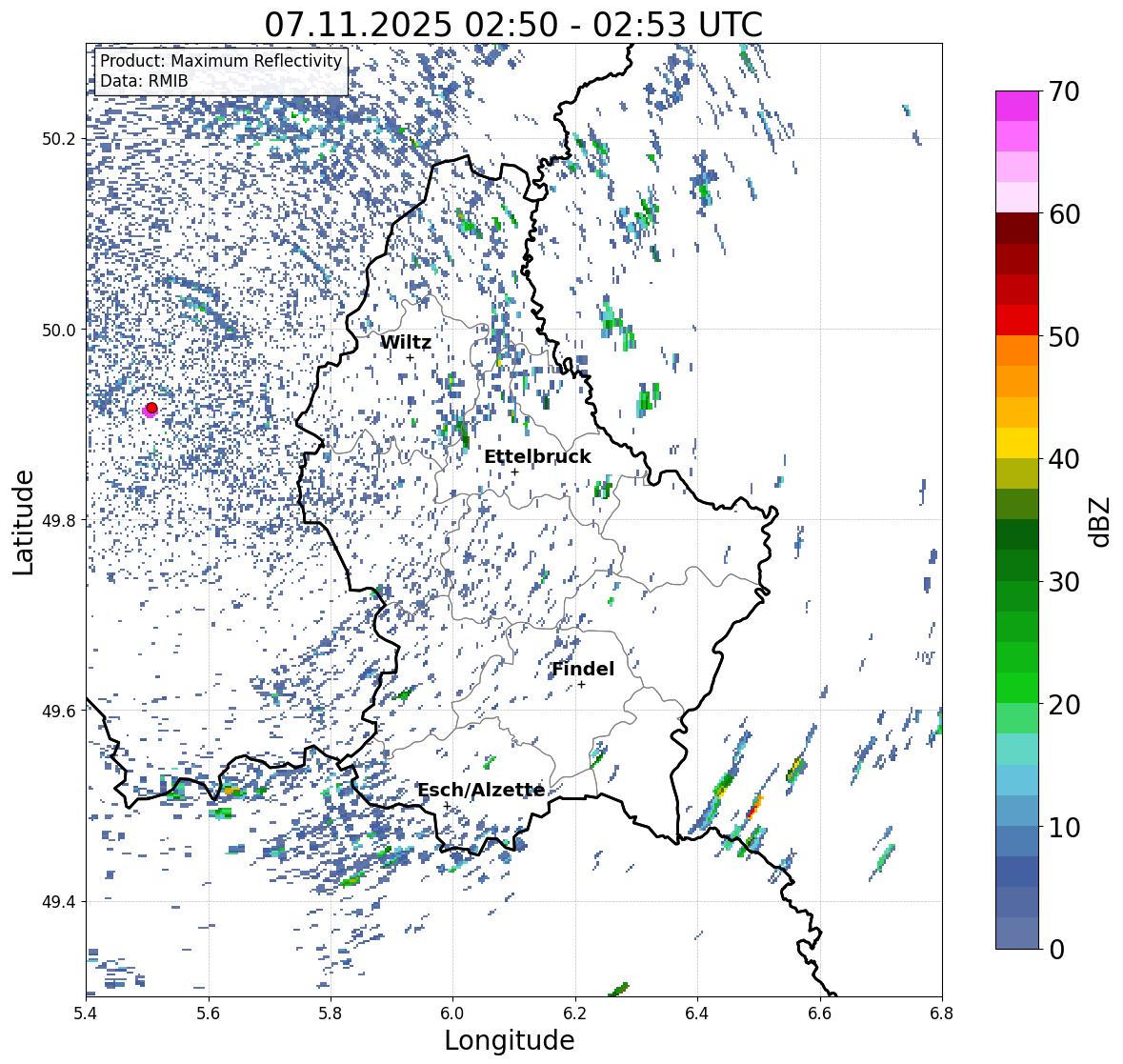Click the 'Data: RMIB' legend text

point(144,81)
